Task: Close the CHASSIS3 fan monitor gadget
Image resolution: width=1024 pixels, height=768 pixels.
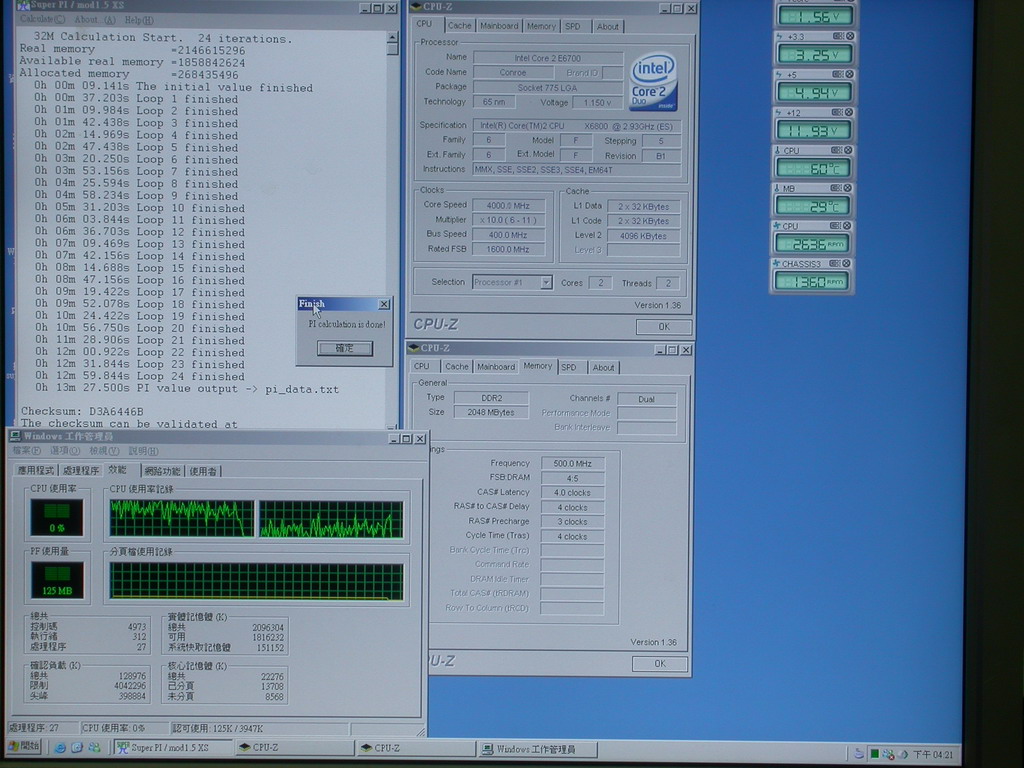Action: pyautogui.click(x=846, y=263)
